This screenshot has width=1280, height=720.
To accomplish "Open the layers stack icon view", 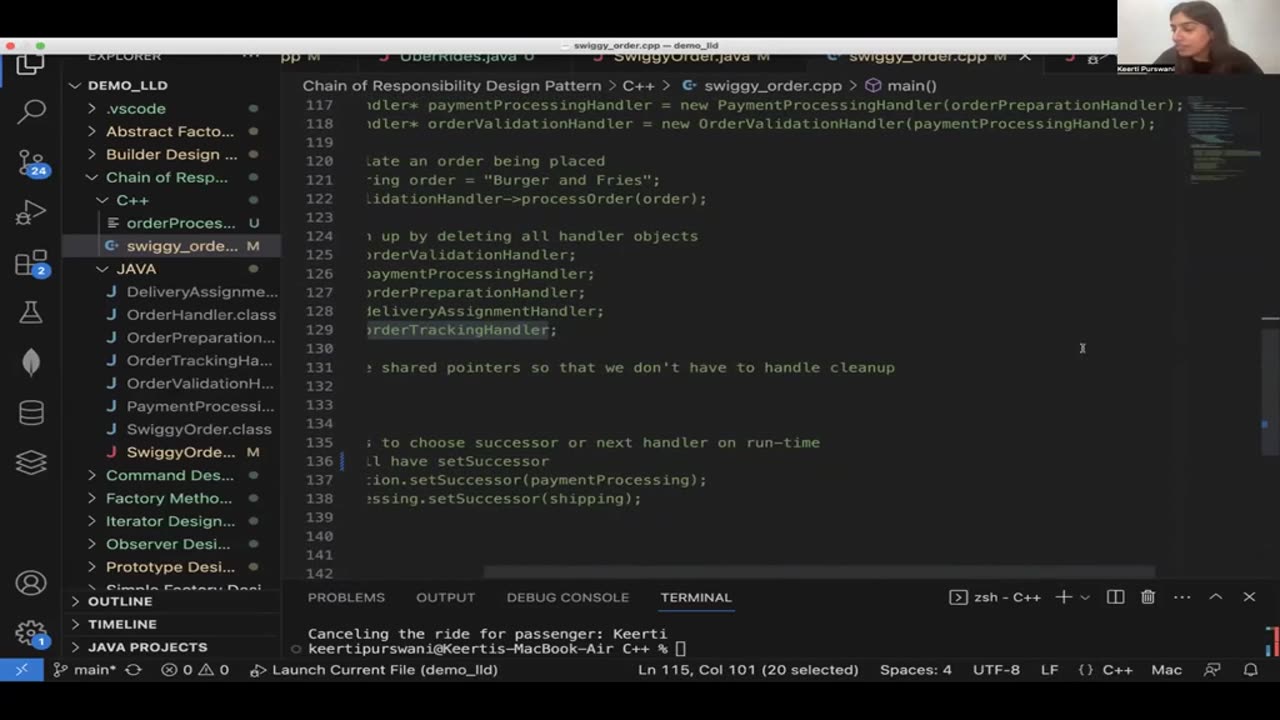I will point(31,462).
